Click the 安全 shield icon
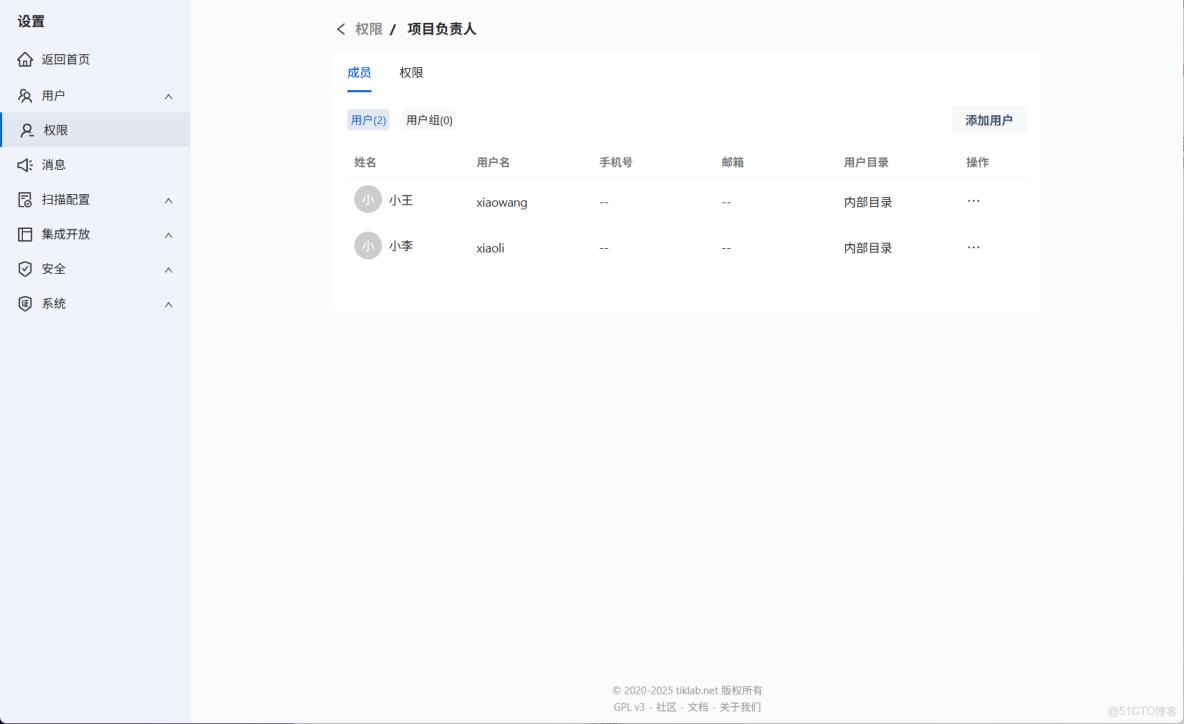 click(24, 268)
